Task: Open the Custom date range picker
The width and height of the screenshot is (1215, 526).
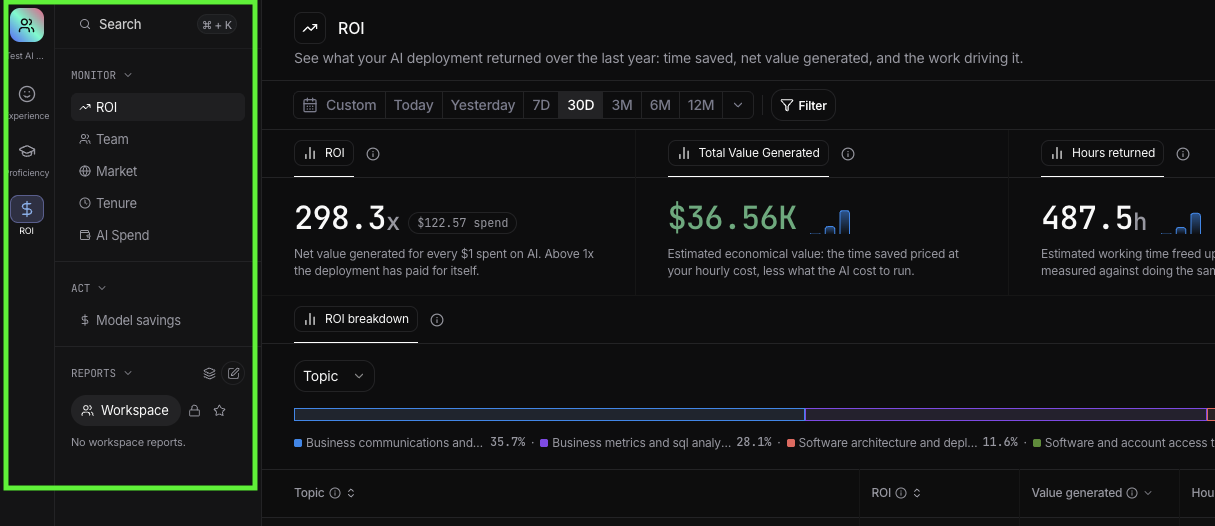Action: tap(340, 105)
